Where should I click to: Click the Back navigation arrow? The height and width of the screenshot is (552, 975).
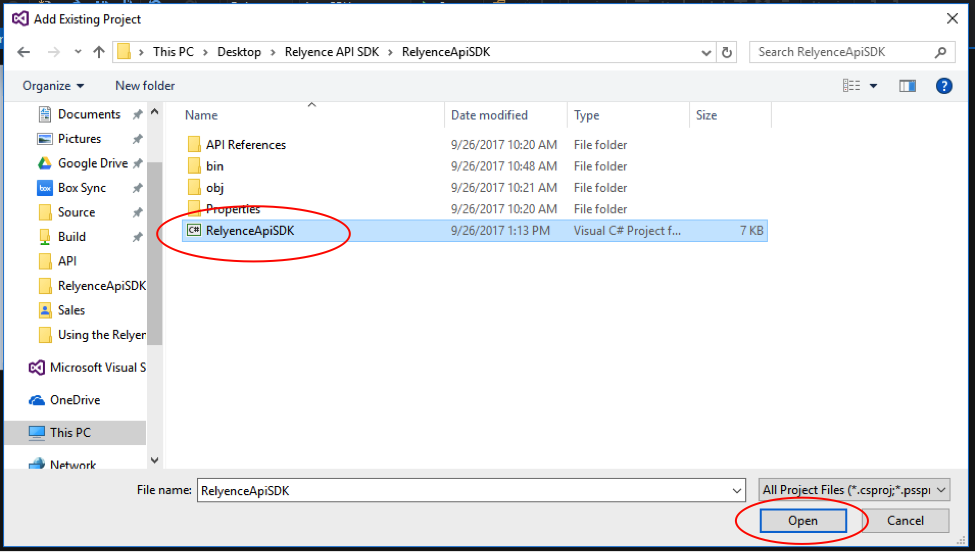point(24,52)
